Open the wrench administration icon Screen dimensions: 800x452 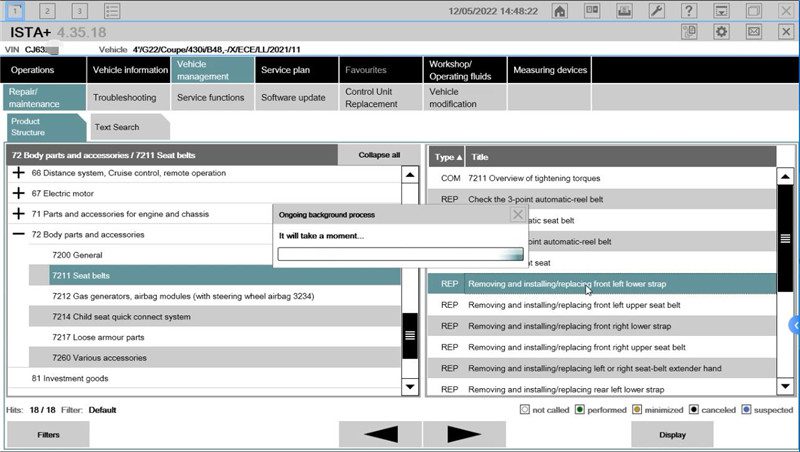point(657,11)
